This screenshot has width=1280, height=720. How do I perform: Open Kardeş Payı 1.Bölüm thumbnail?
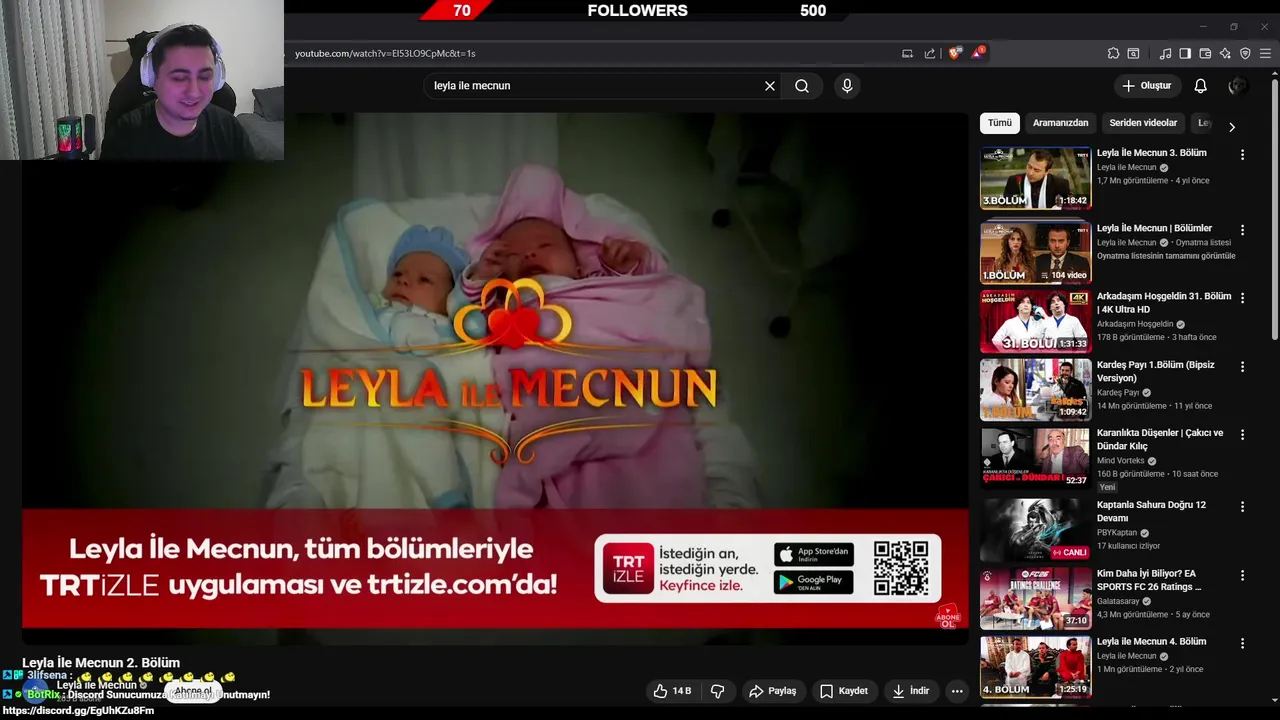pyautogui.click(x=1035, y=389)
